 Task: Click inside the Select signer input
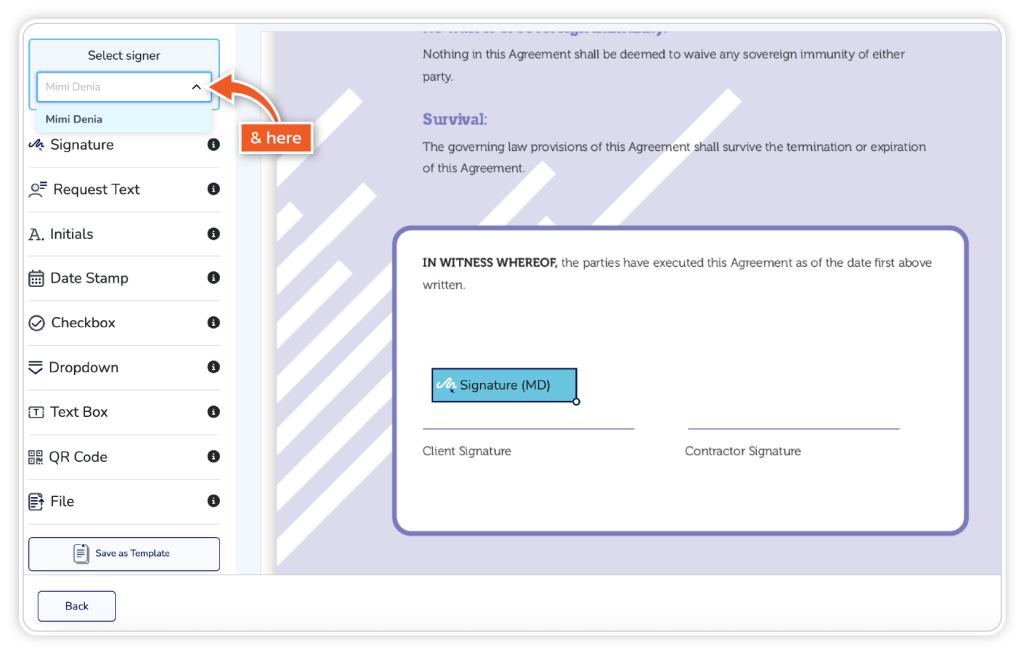point(112,87)
